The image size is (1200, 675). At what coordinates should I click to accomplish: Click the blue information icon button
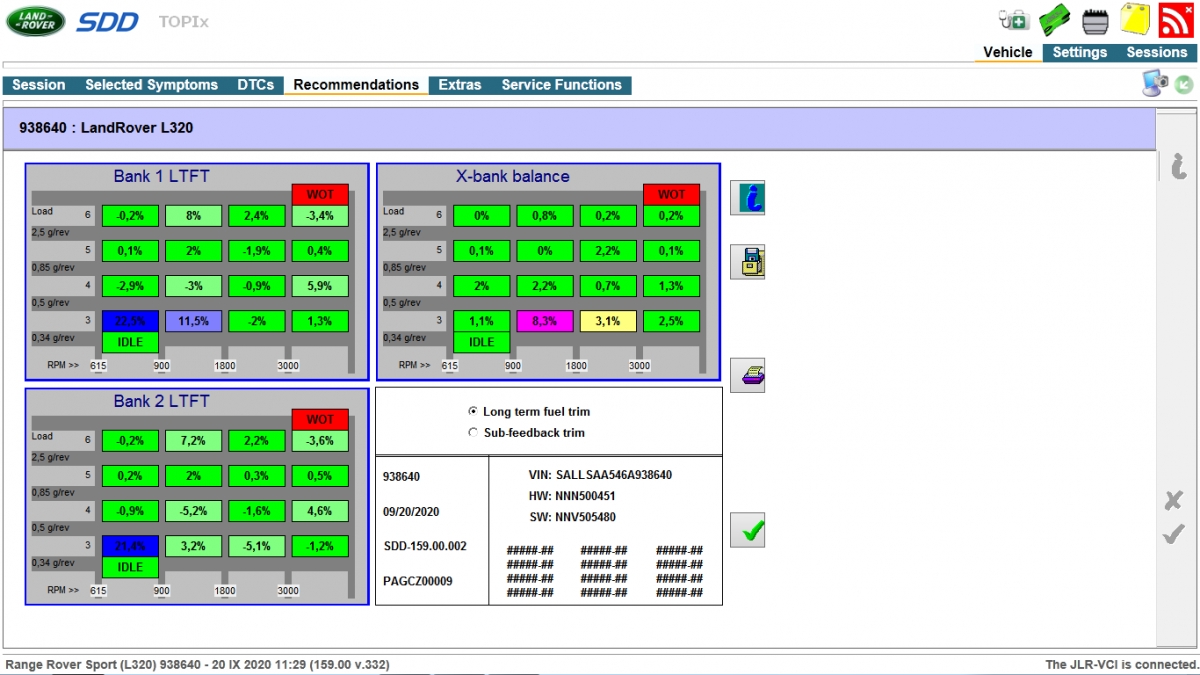[747, 198]
